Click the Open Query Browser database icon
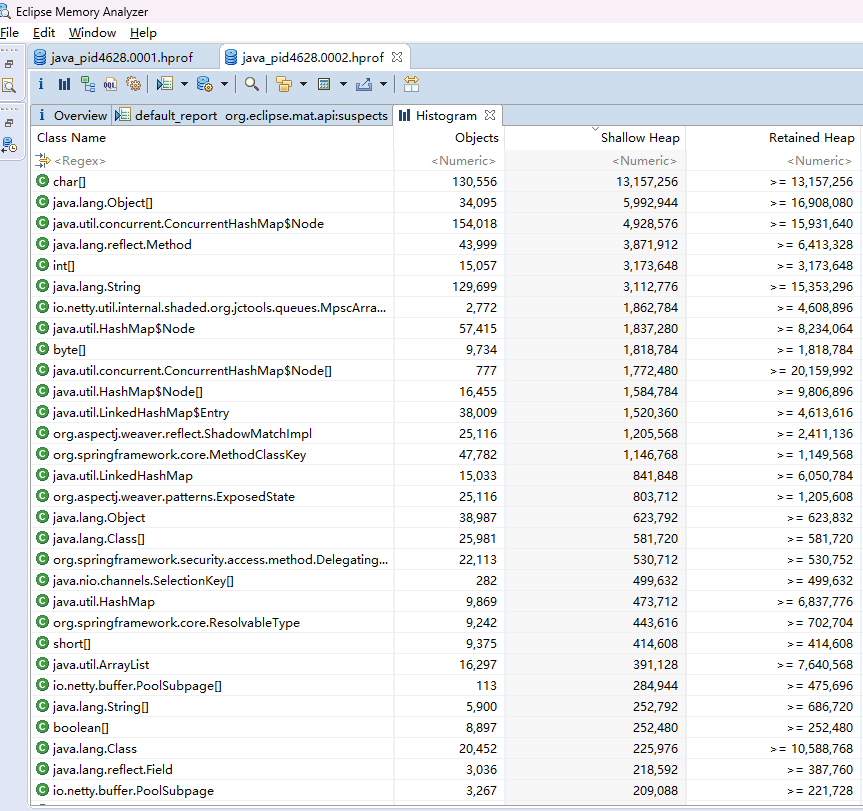The width and height of the screenshot is (863, 811). [205, 84]
